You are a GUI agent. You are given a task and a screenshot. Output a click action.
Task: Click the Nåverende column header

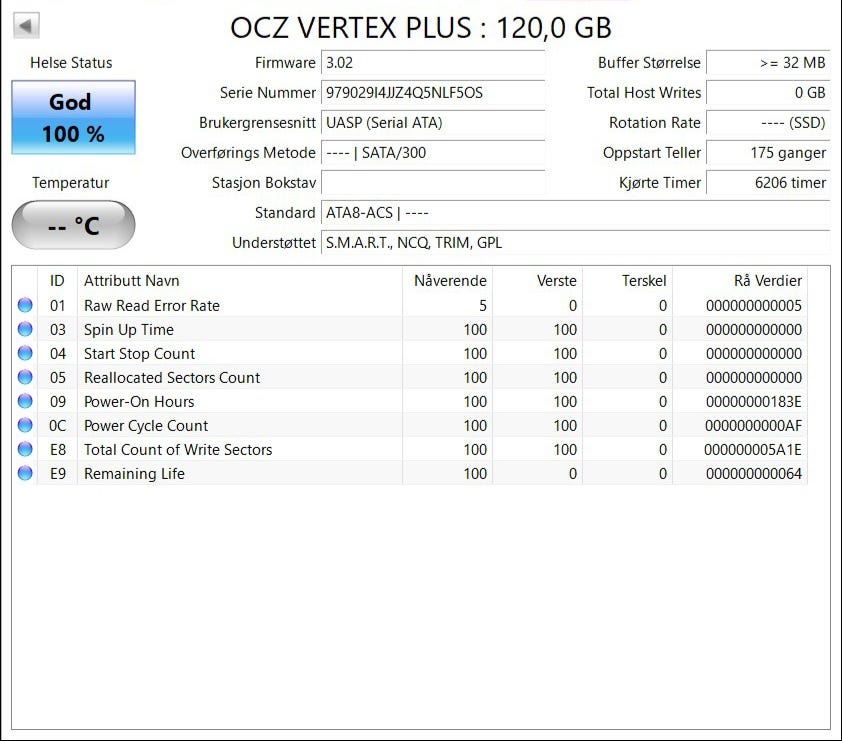447,280
